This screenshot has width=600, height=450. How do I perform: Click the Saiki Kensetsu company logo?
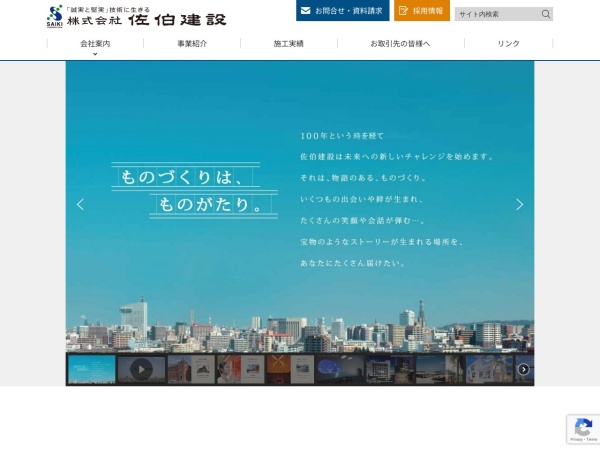137,16
